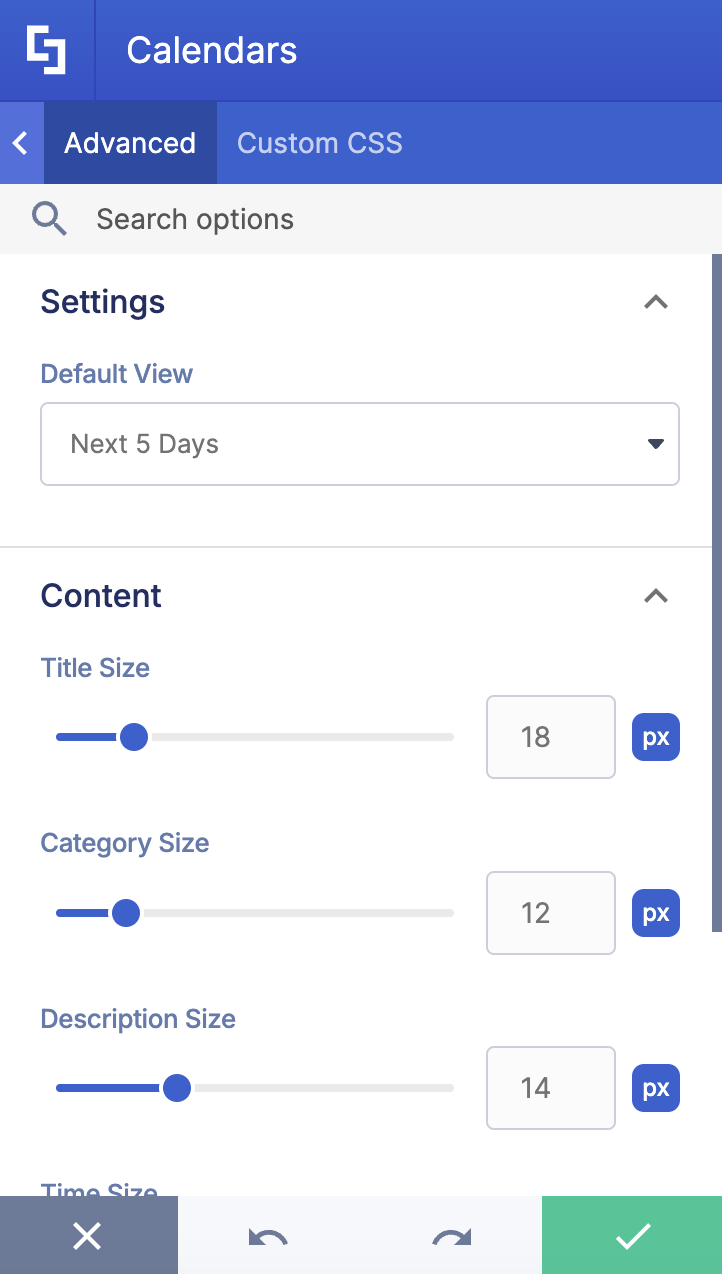Click the Title Size label
This screenshot has width=722, height=1274.
click(95, 667)
